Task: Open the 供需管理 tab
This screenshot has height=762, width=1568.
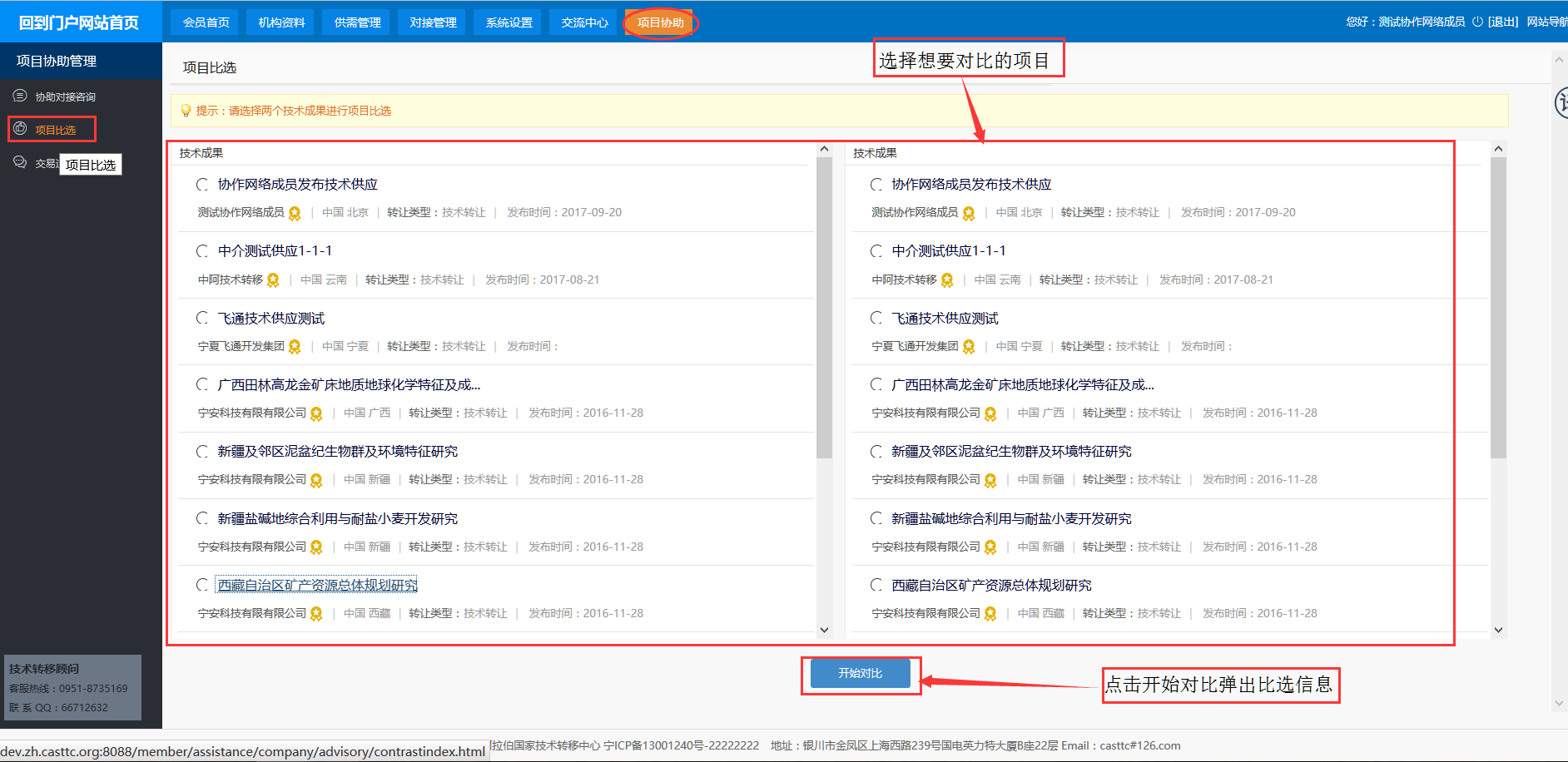Action: point(356,22)
